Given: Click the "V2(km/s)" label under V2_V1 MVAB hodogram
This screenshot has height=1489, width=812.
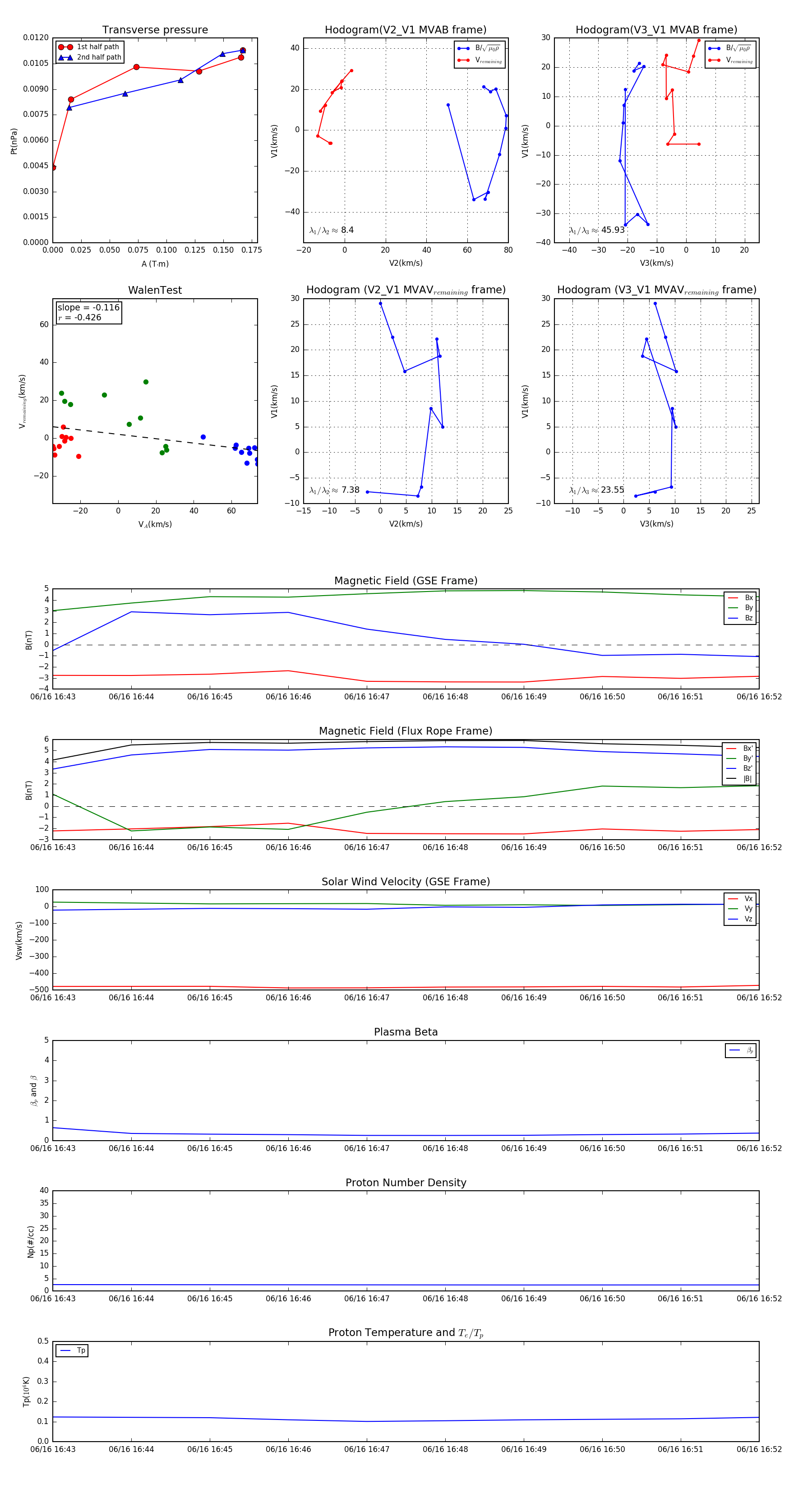Looking at the screenshot, I should point(406,263).
